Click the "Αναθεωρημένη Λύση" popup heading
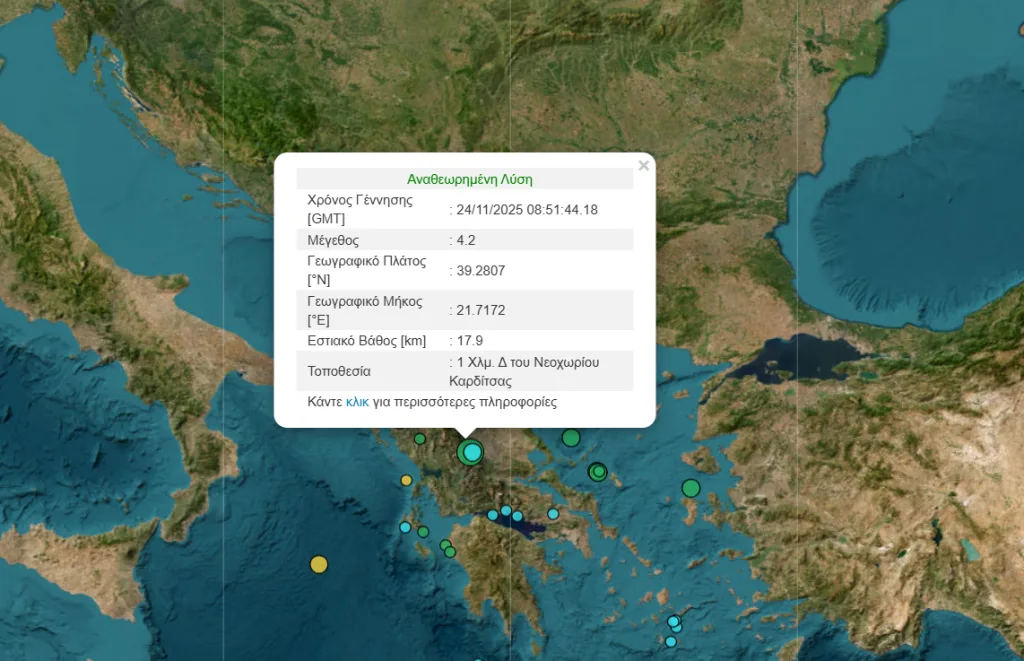 point(469,179)
